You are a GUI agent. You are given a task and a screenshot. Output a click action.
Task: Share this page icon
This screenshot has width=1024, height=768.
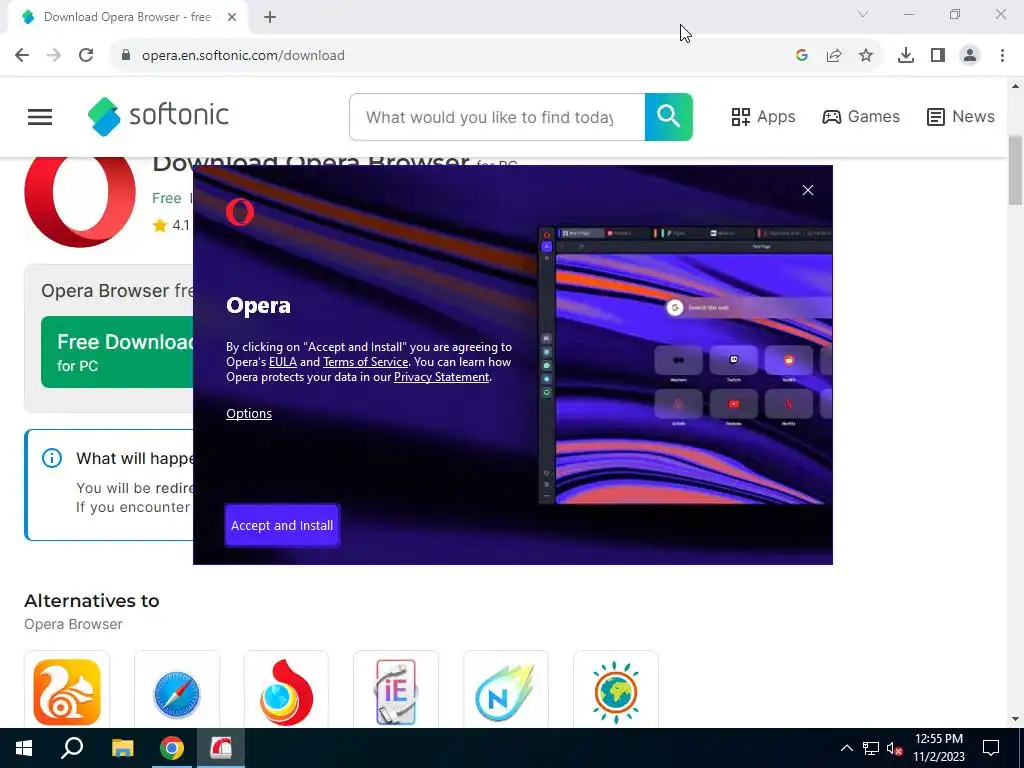pyautogui.click(x=834, y=56)
